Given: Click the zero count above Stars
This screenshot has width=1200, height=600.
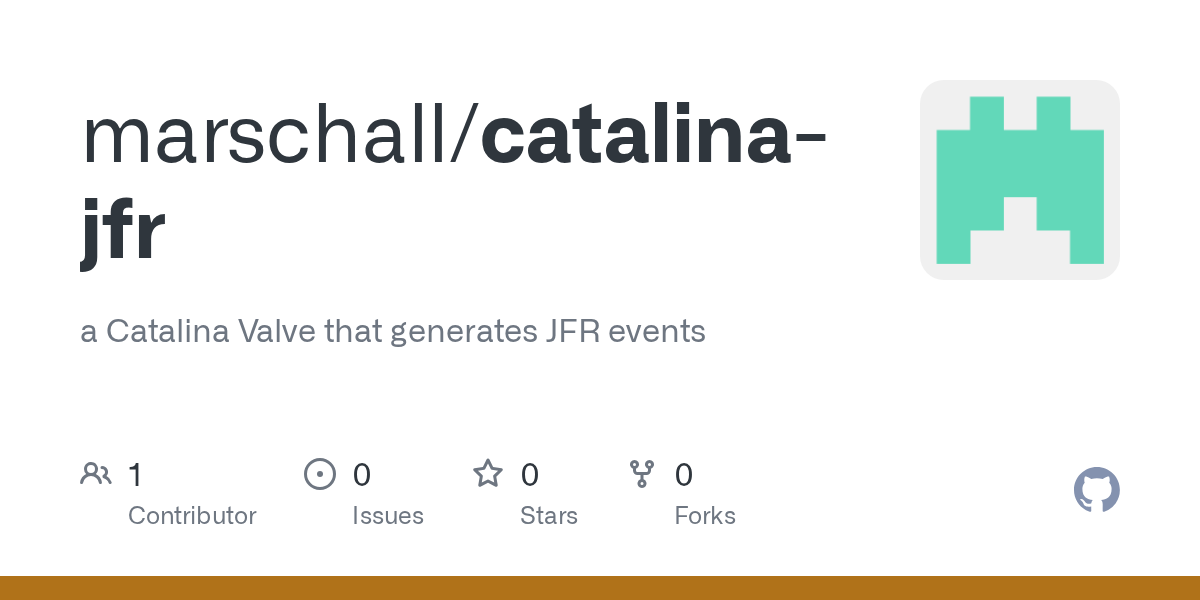Looking at the screenshot, I should pos(530,475).
